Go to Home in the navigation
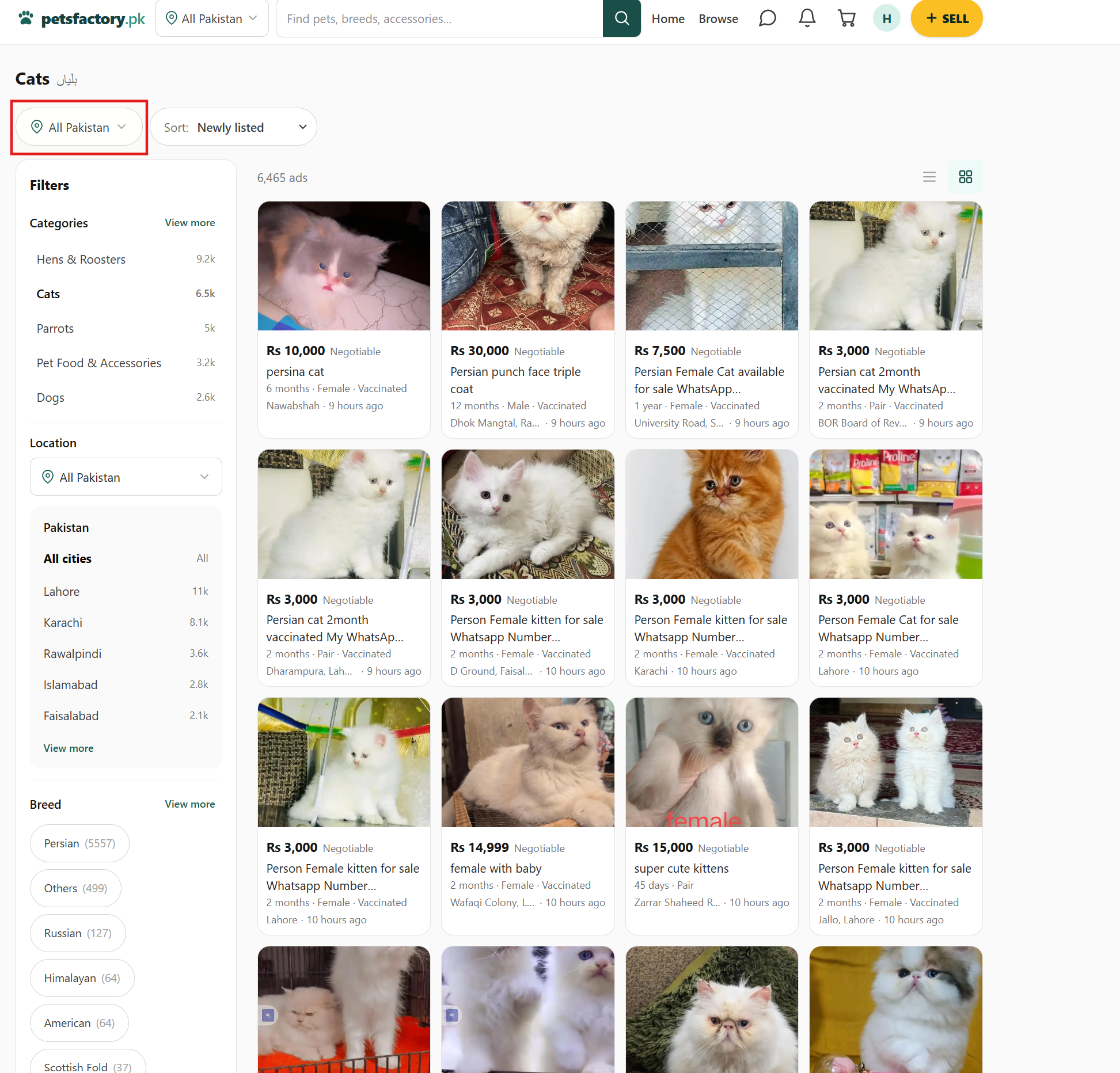The height and width of the screenshot is (1073, 1120). [x=668, y=18]
